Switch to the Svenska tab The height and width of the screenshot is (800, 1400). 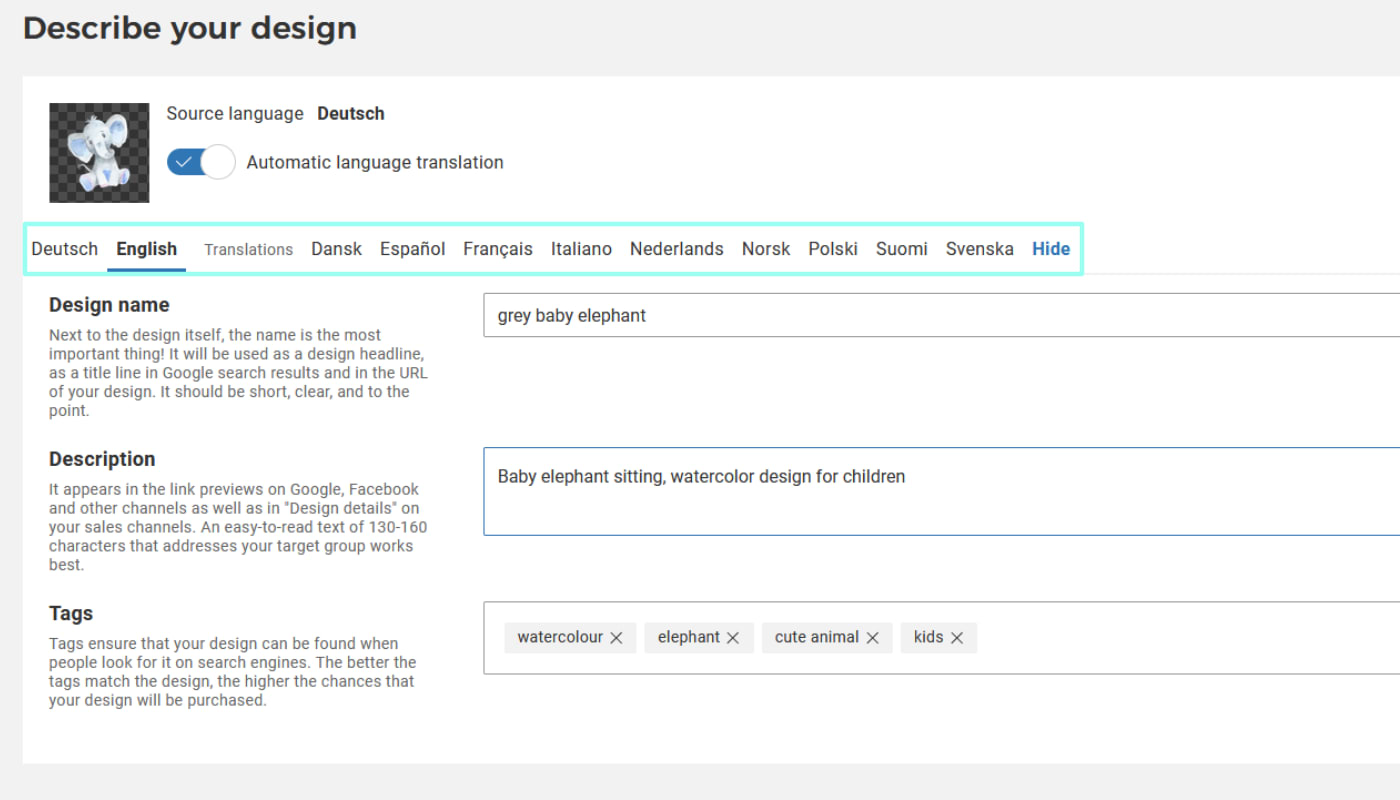pyautogui.click(x=979, y=249)
